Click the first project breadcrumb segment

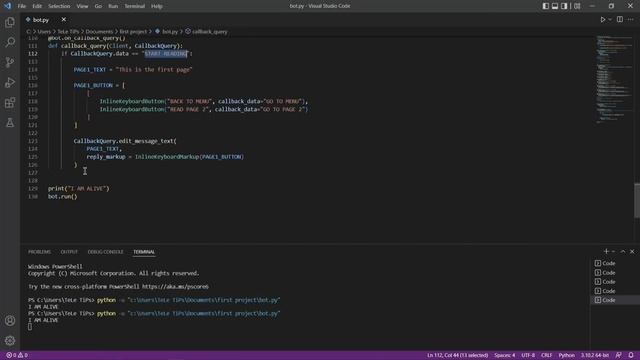coord(133,31)
